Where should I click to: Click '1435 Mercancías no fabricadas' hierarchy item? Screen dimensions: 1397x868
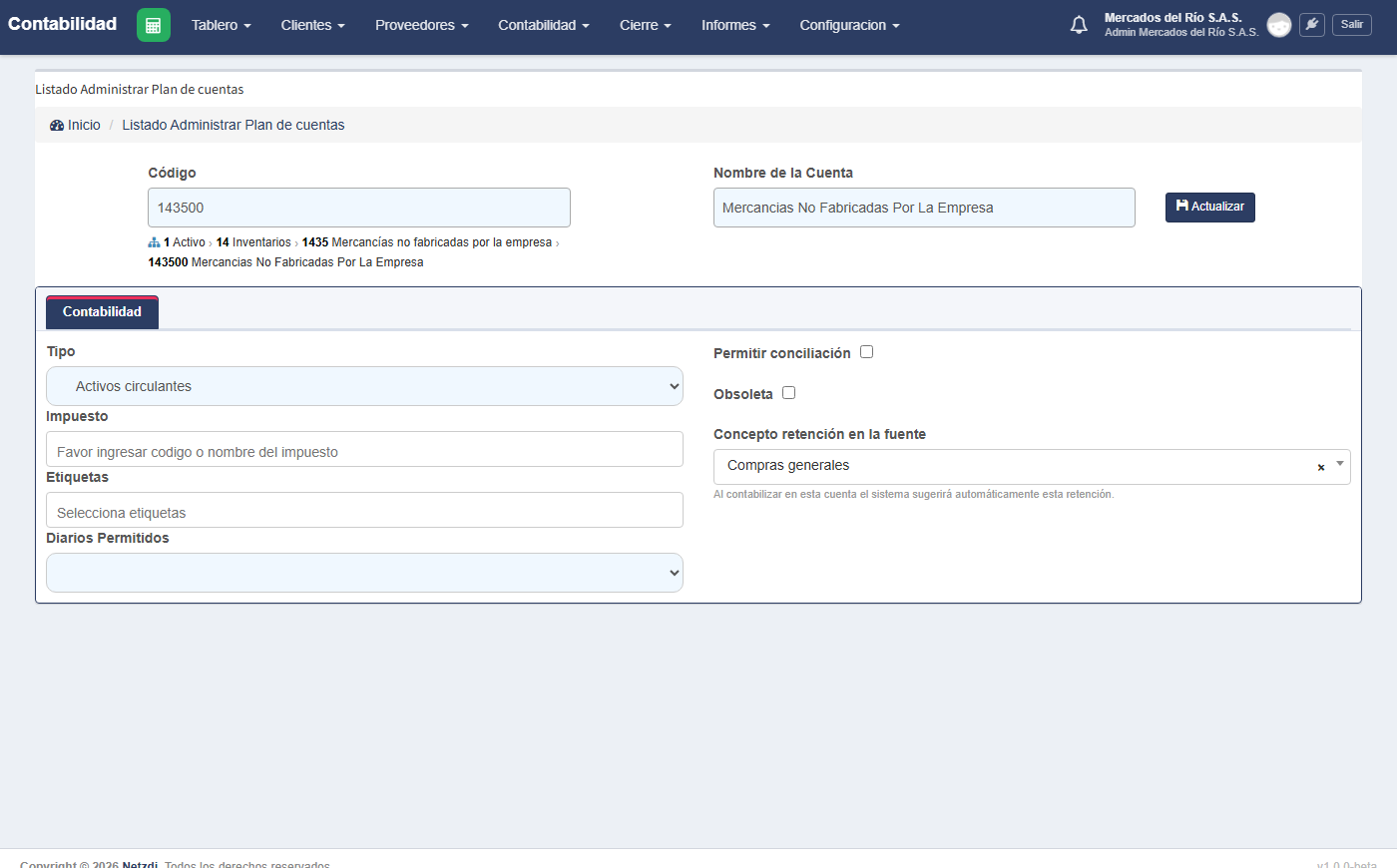(427, 242)
